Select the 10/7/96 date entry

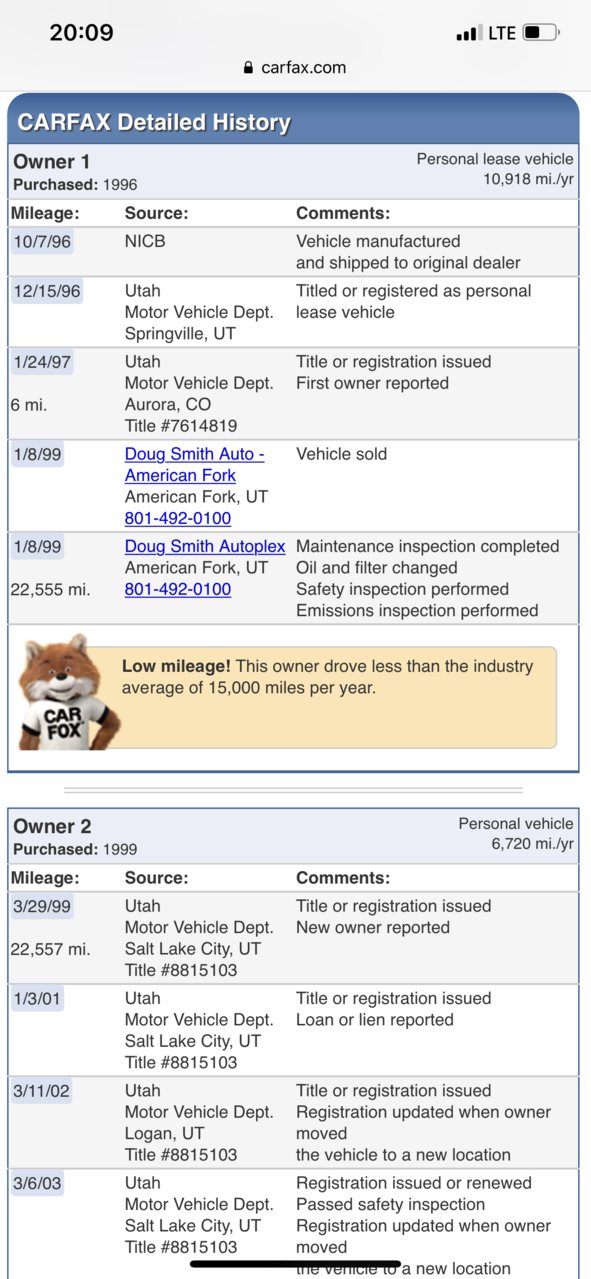[x=40, y=241]
